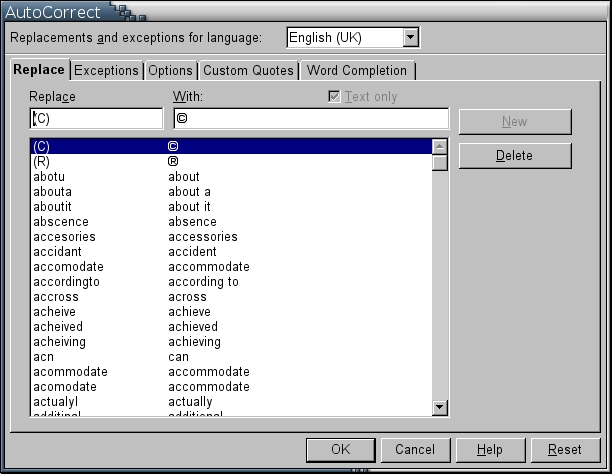
Task: Click the Replace text input field
Action: pos(96,119)
